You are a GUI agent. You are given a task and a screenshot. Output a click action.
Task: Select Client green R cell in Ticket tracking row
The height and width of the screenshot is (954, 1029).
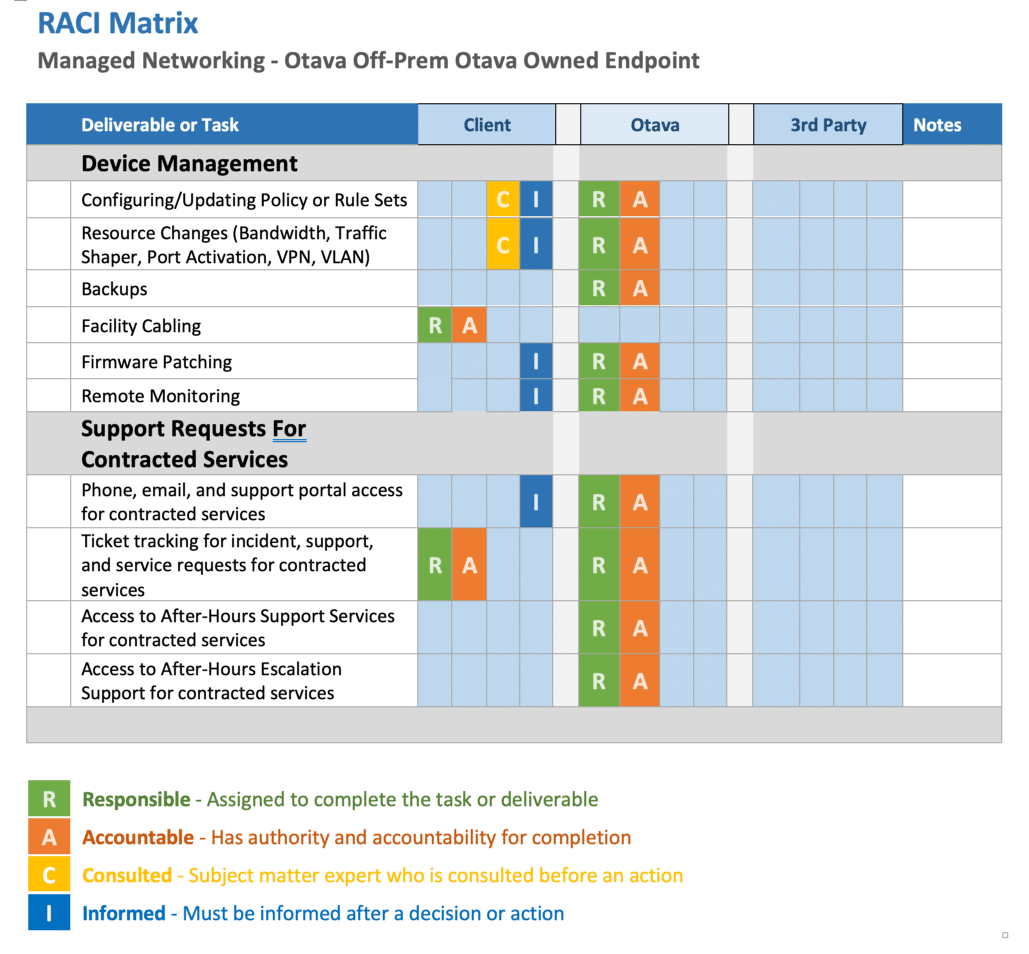[x=434, y=565]
